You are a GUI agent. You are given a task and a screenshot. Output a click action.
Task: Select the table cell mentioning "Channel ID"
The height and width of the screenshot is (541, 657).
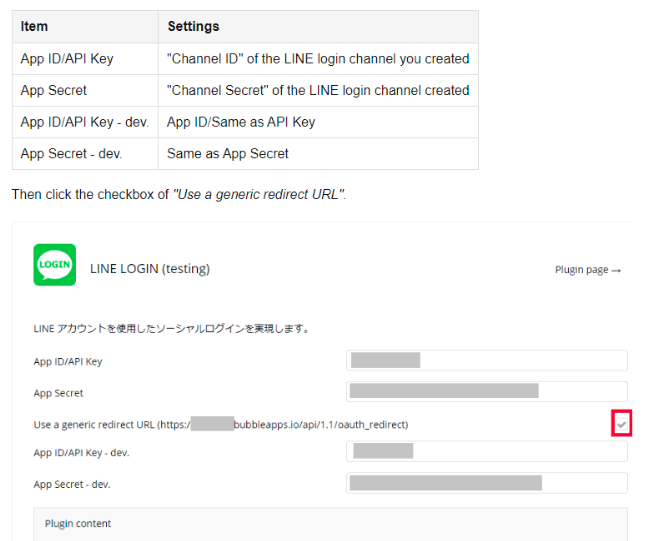pyautogui.click(x=318, y=58)
